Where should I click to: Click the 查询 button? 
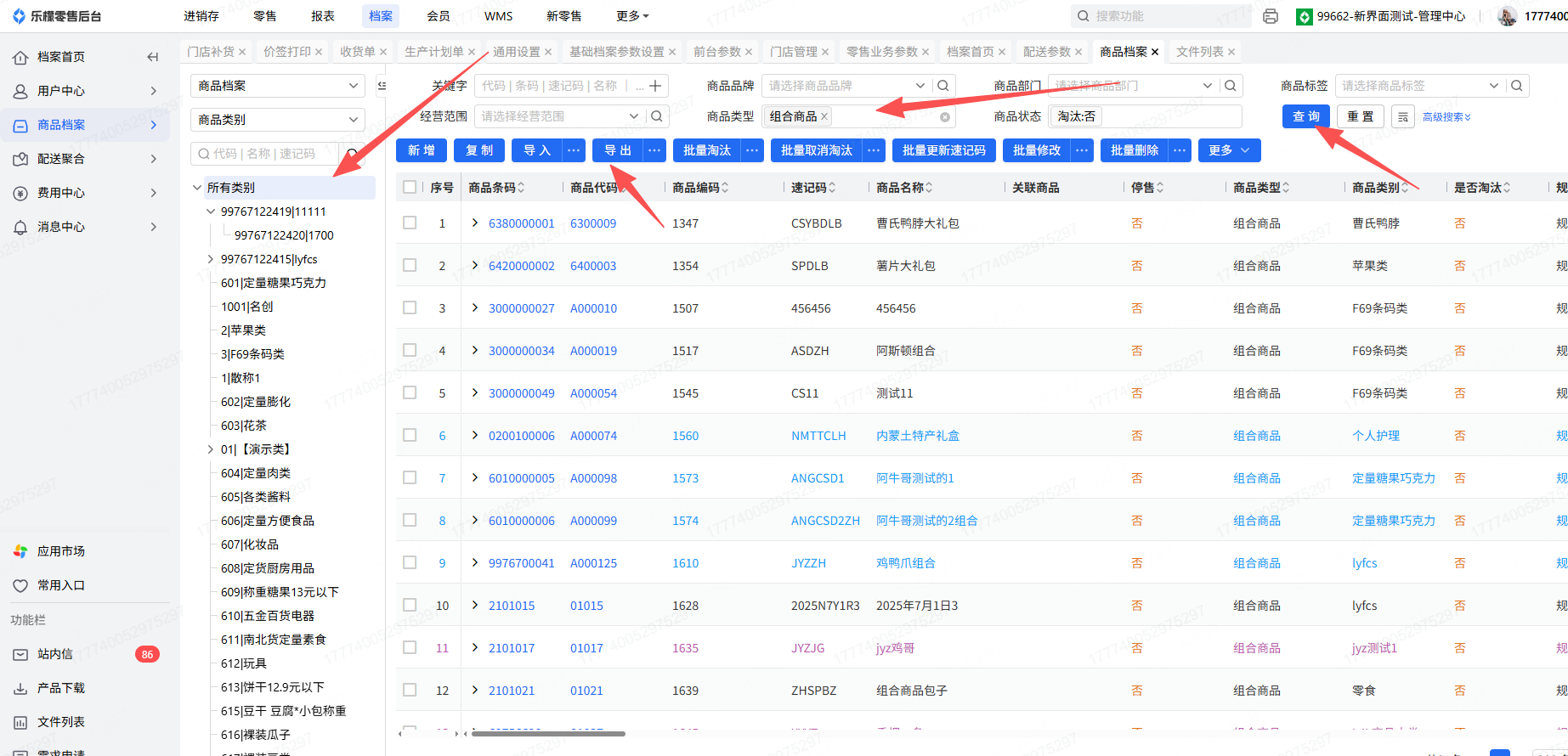click(x=1305, y=116)
